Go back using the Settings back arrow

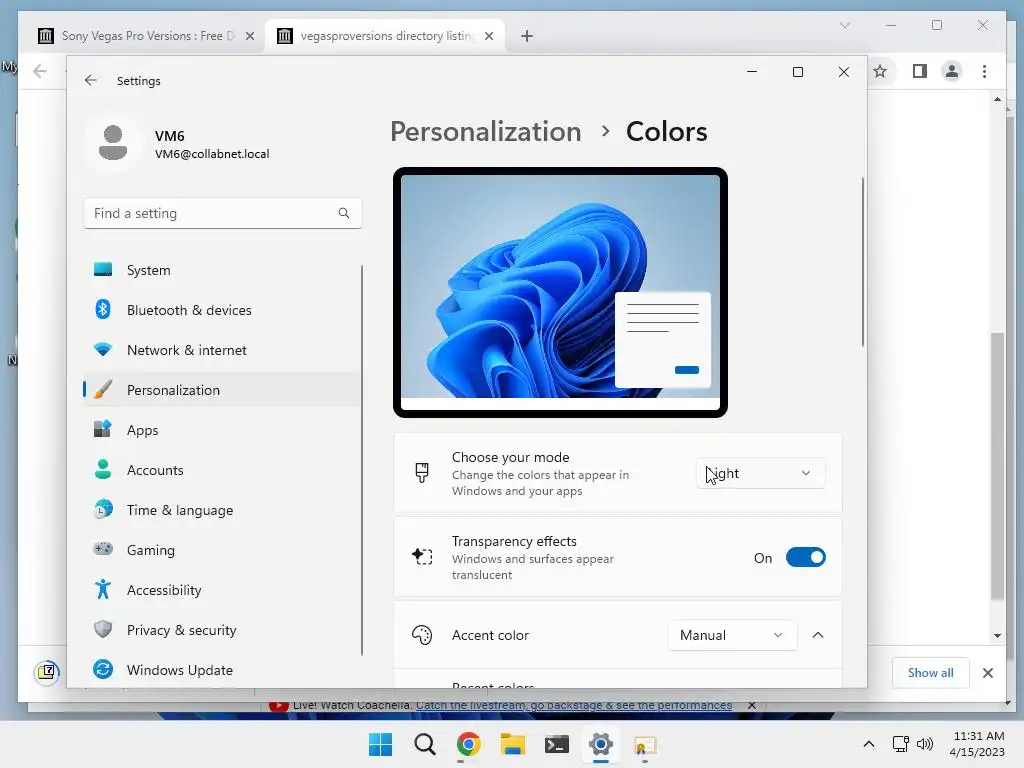[91, 80]
